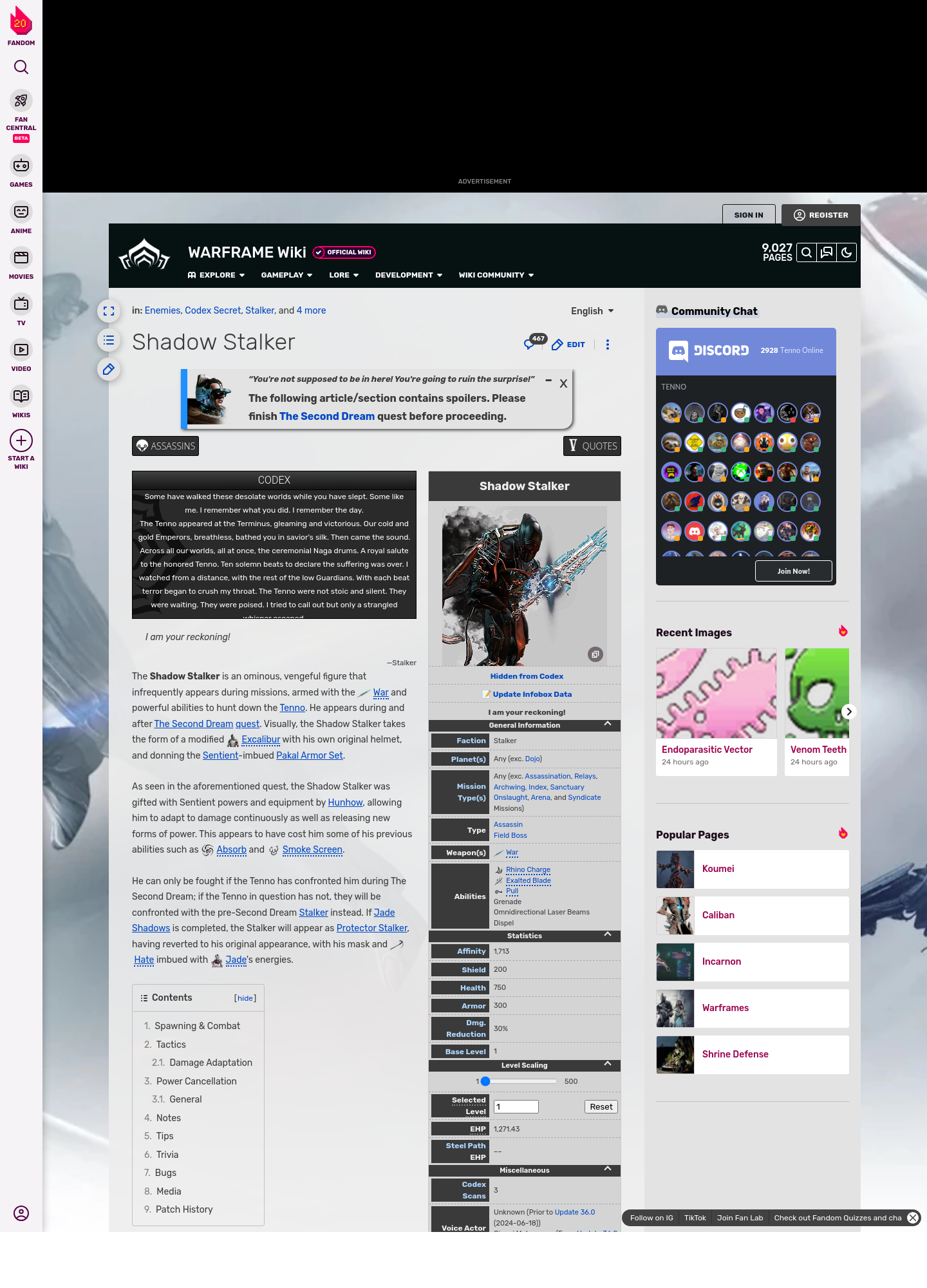Open the TV section icon
Screen dimensions: 927x1288
click(x=21, y=303)
